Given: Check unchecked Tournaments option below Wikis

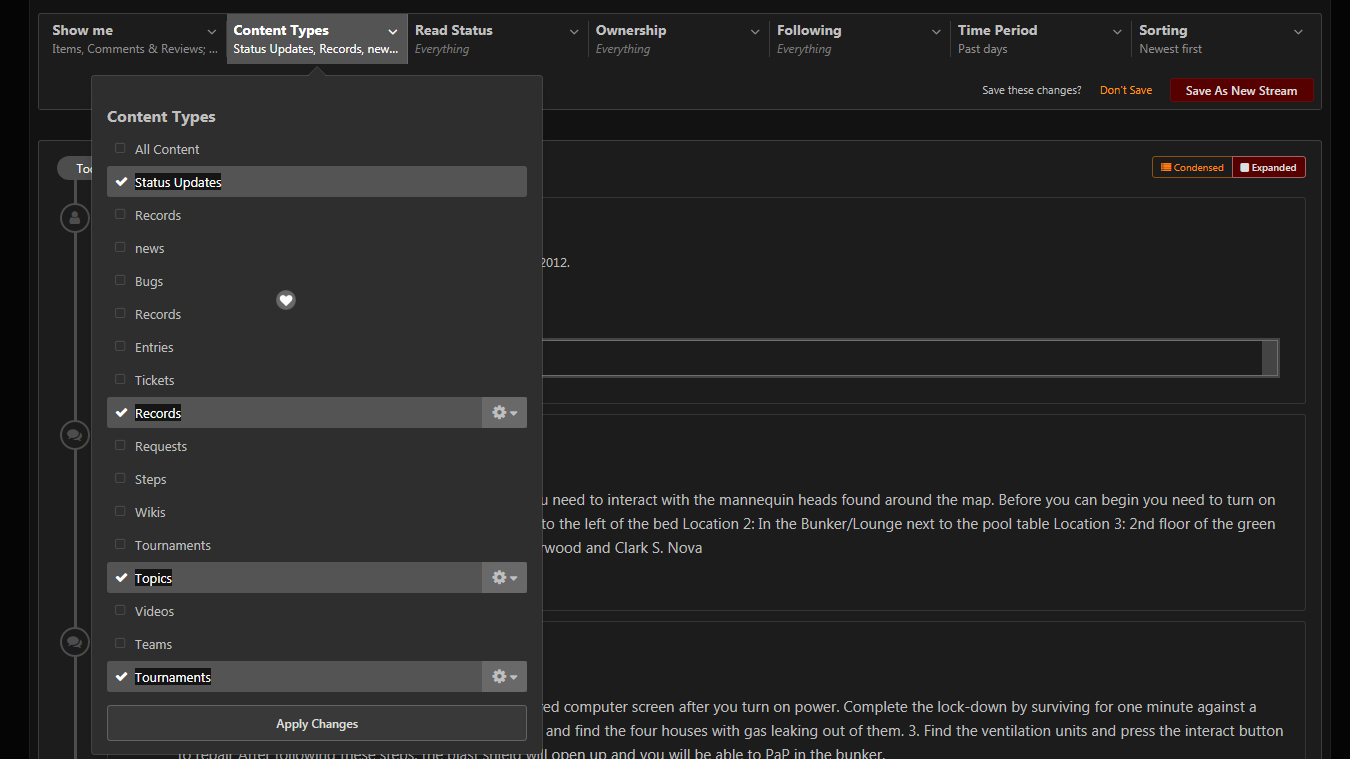Looking at the screenshot, I should pyautogui.click(x=120, y=545).
